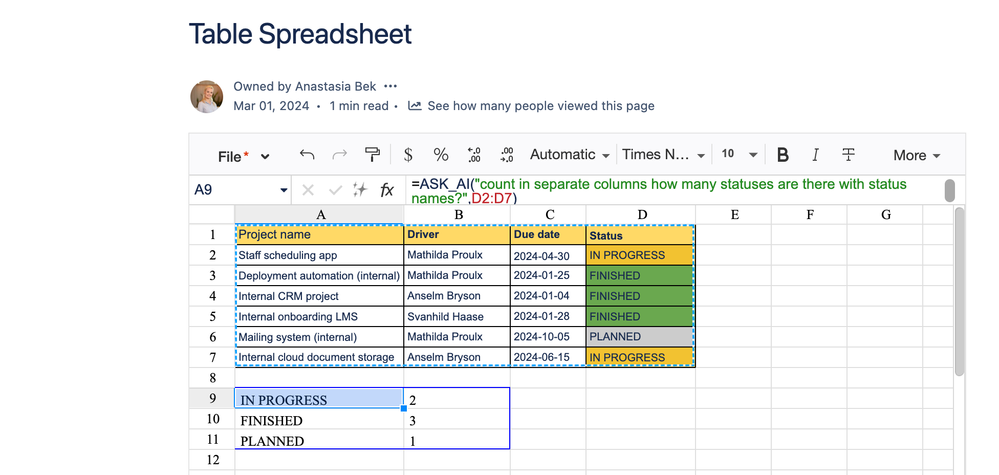Open the Automatic number format dropdown
This screenshot has height=475, width=999.
tap(570, 155)
